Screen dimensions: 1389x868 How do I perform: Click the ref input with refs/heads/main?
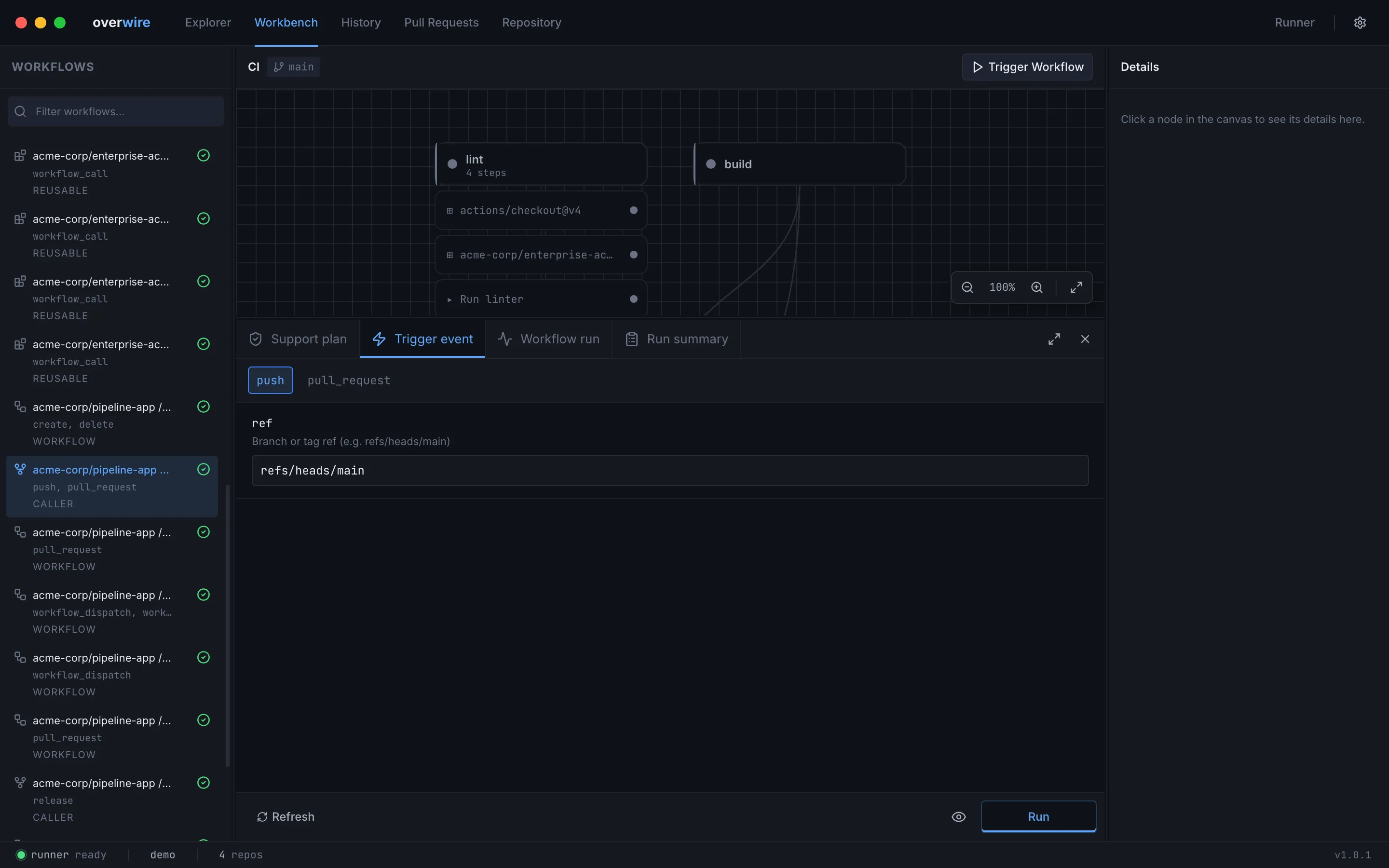tap(670, 470)
